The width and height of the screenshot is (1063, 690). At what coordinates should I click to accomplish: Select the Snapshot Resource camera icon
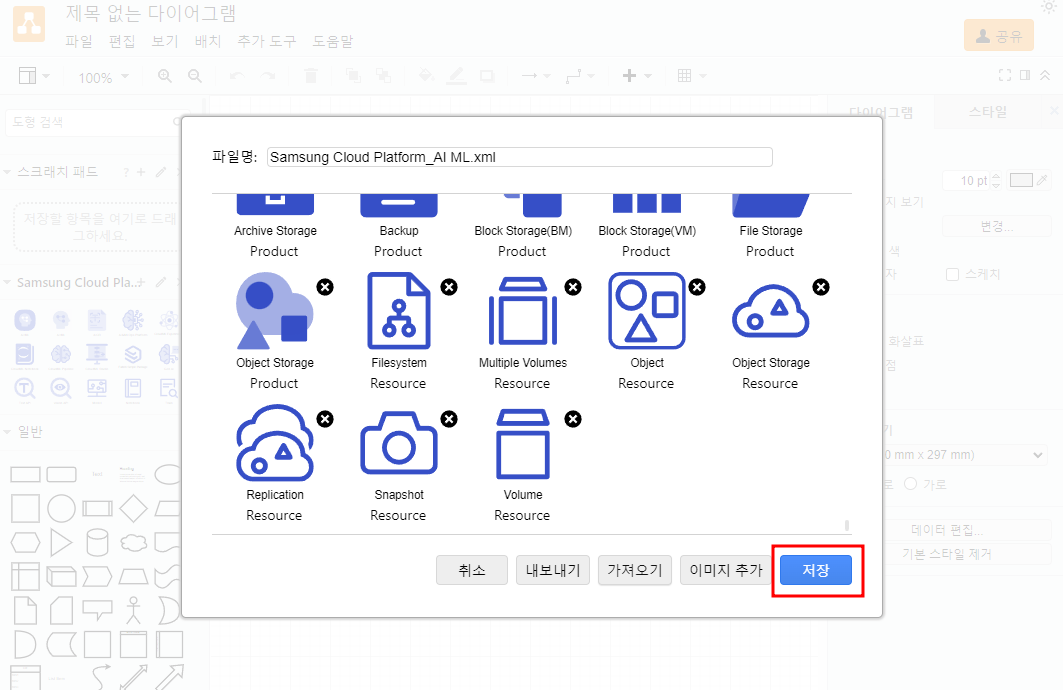pyautogui.click(x=399, y=443)
